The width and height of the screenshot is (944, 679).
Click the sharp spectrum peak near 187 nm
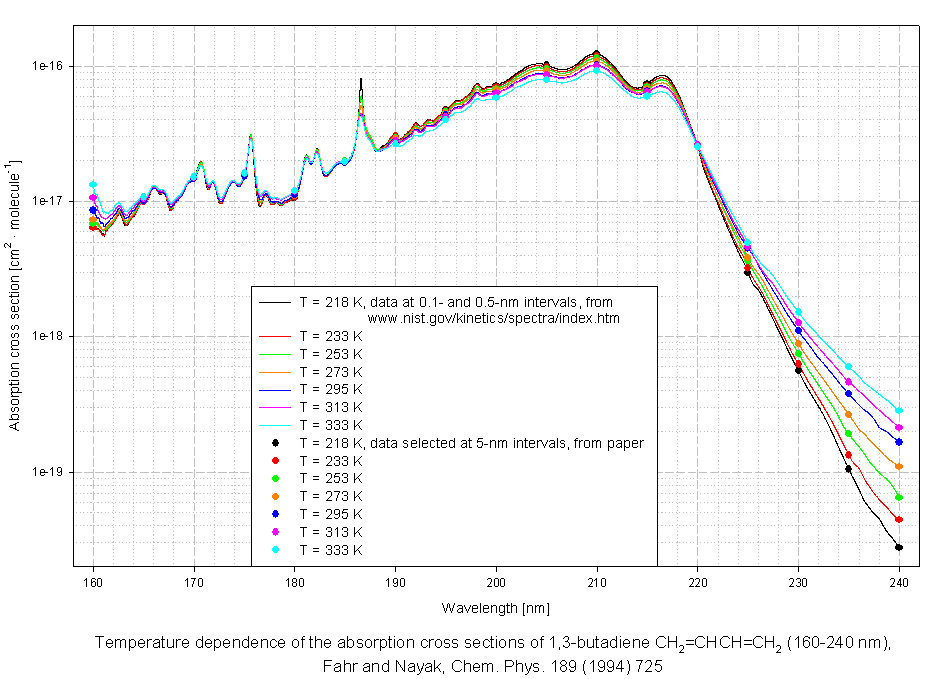pyautogui.click(x=361, y=80)
